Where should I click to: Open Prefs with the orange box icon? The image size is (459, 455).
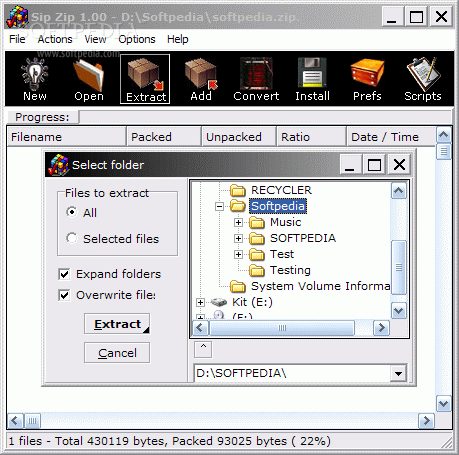click(x=367, y=73)
